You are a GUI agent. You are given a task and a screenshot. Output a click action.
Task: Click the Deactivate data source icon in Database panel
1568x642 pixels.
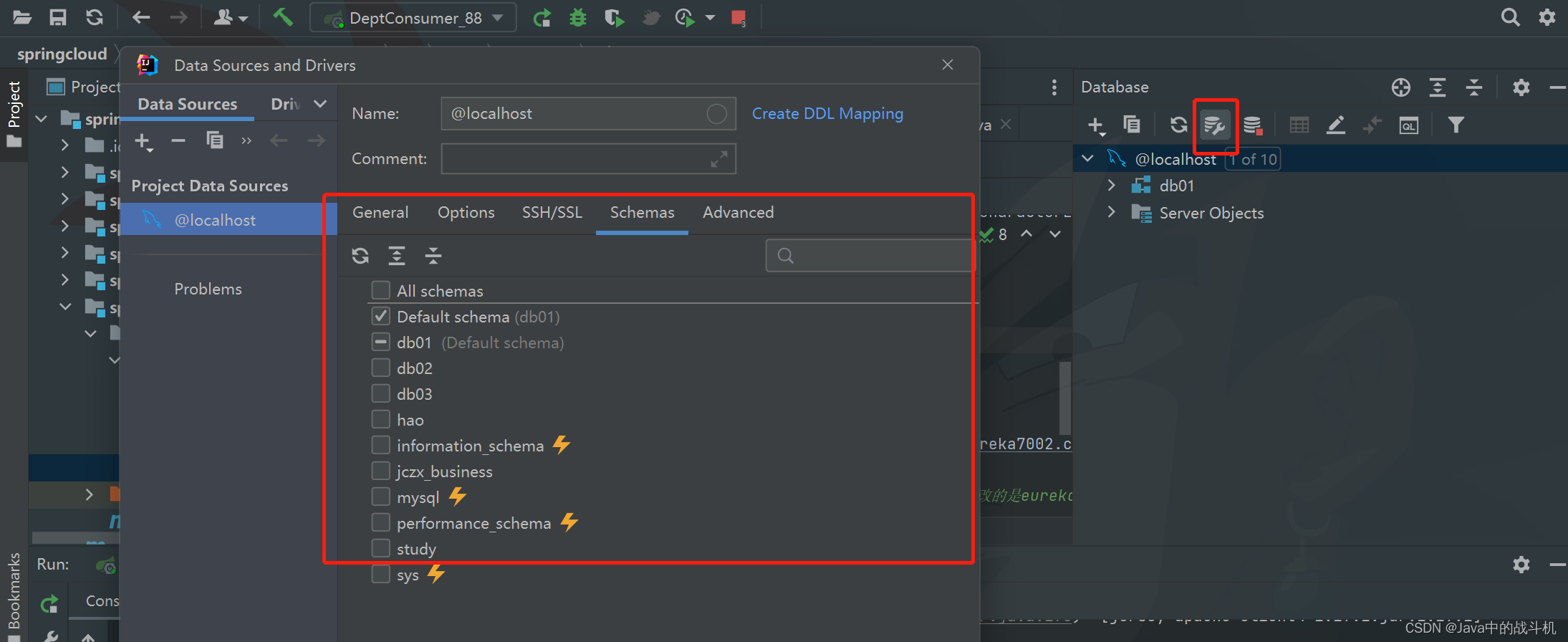tap(1253, 125)
